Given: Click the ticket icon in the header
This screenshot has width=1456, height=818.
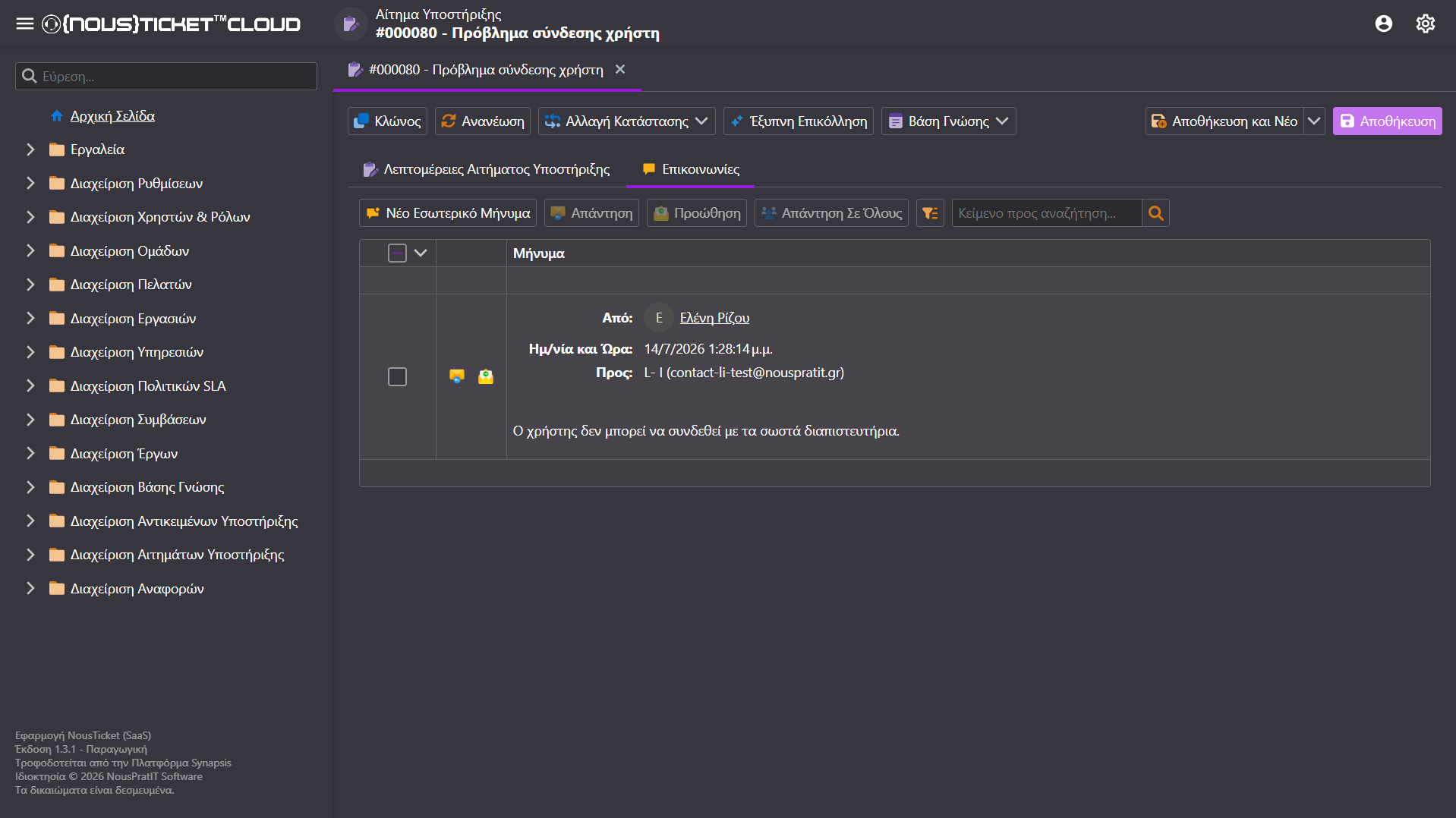Looking at the screenshot, I should tap(351, 24).
